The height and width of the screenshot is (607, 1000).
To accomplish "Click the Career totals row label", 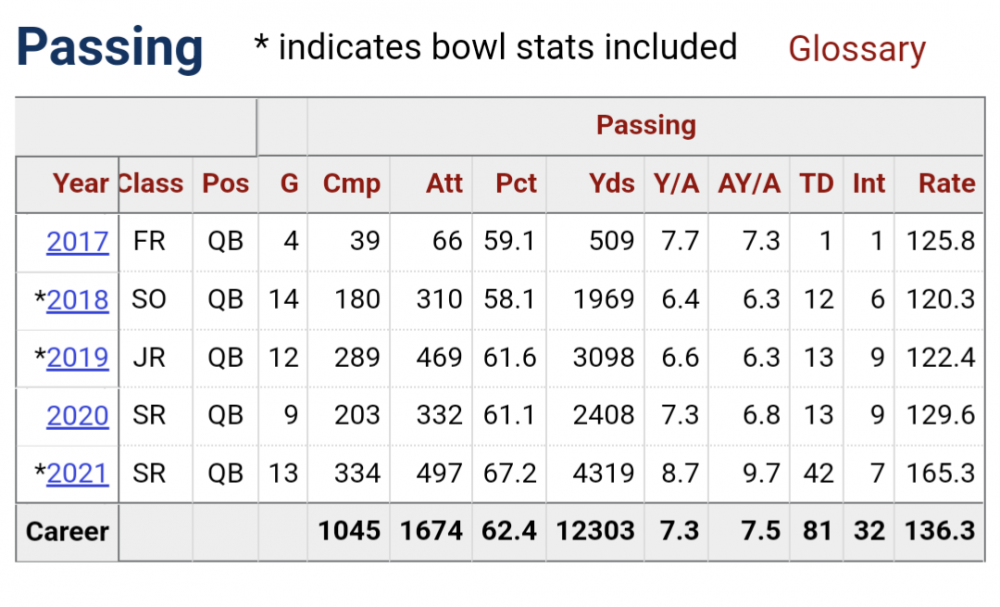I will [x=67, y=531].
